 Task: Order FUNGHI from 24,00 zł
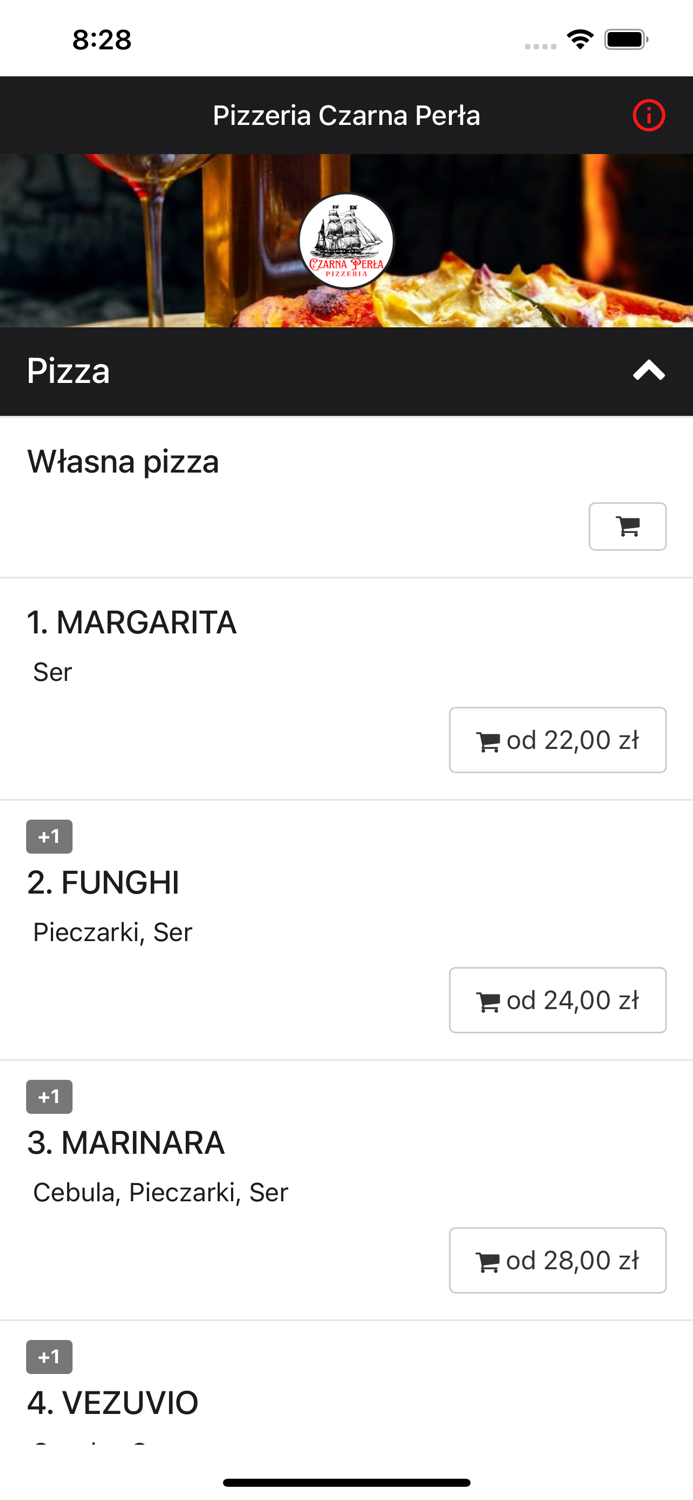coord(557,1000)
